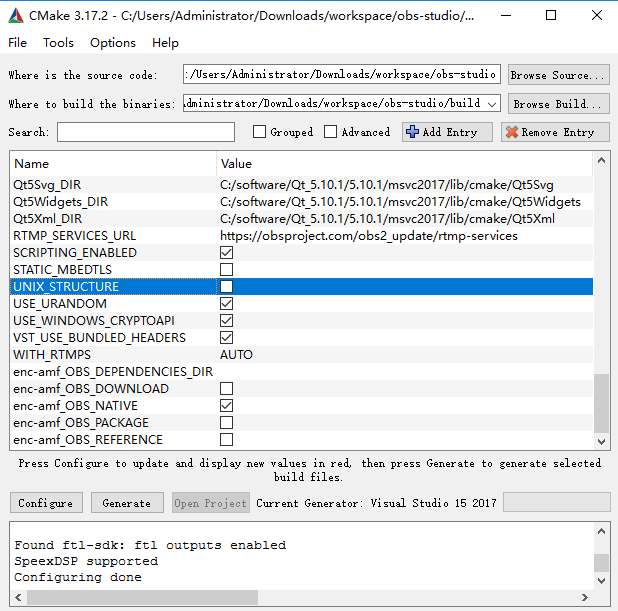The width and height of the screenshot is (618, 611).
Task: Click the red X Remove Entry icon
Action: click(x=512, y=132)
